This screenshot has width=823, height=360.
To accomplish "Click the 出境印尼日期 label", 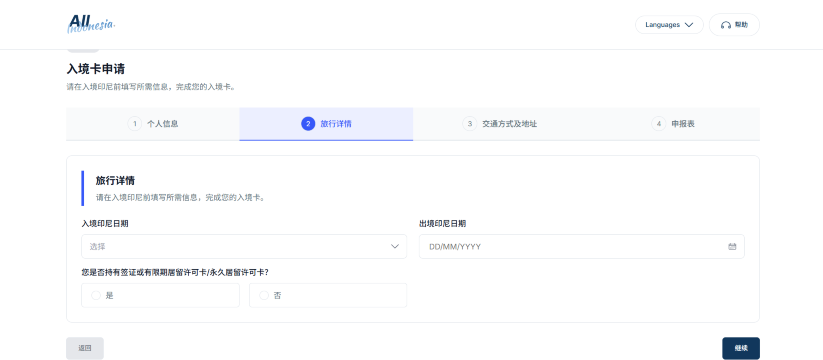I will coord(442,224).
